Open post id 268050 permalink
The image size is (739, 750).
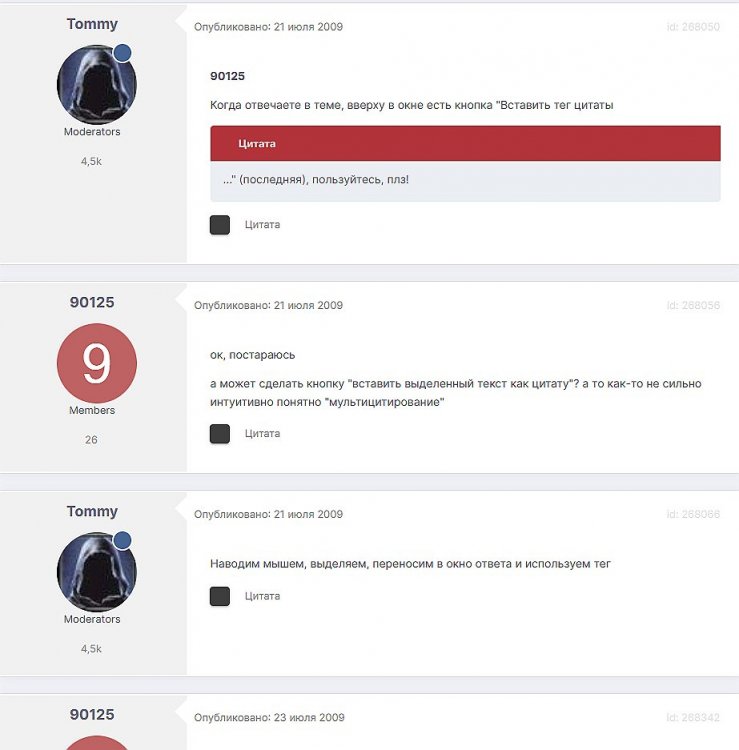pos(693,27)
